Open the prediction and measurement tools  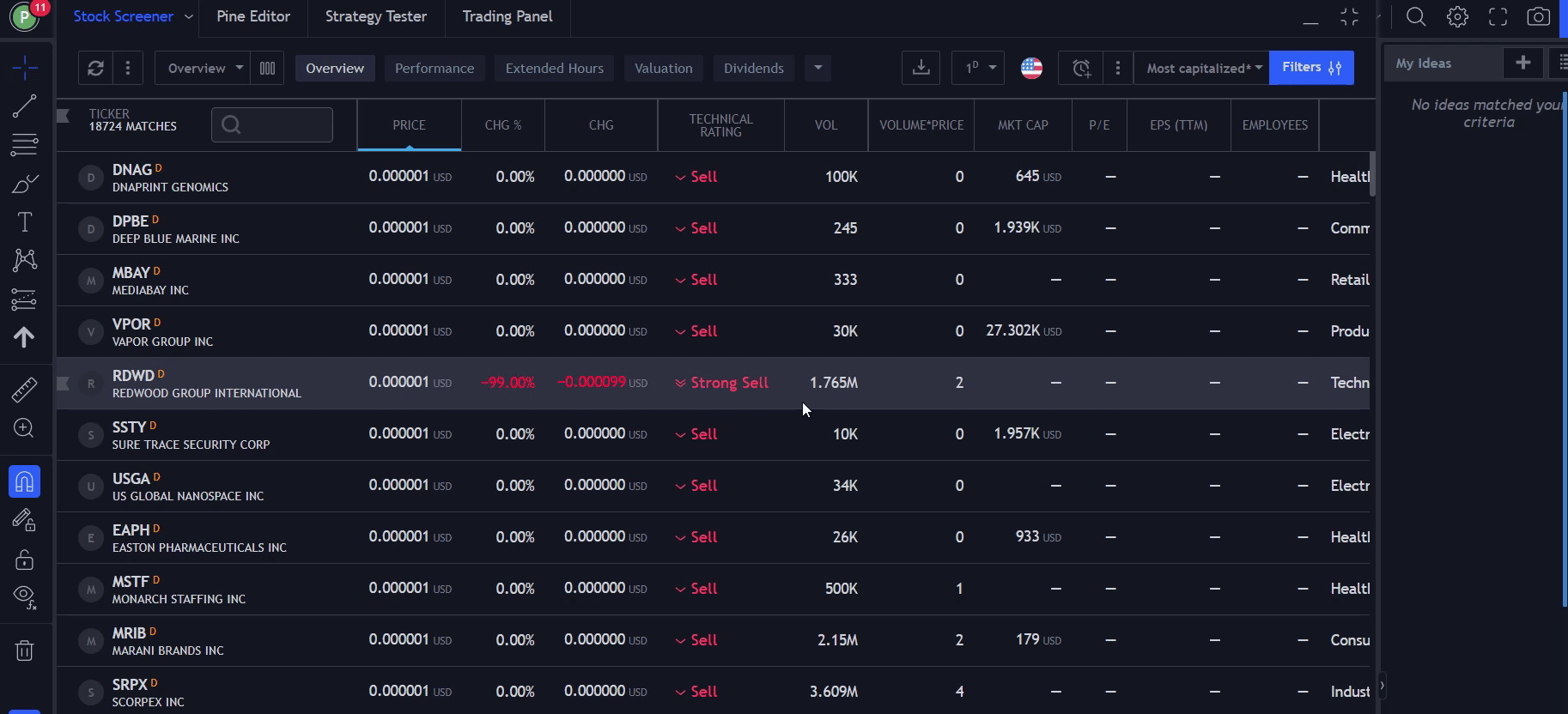pyautogui.click(x=24, y=300)
